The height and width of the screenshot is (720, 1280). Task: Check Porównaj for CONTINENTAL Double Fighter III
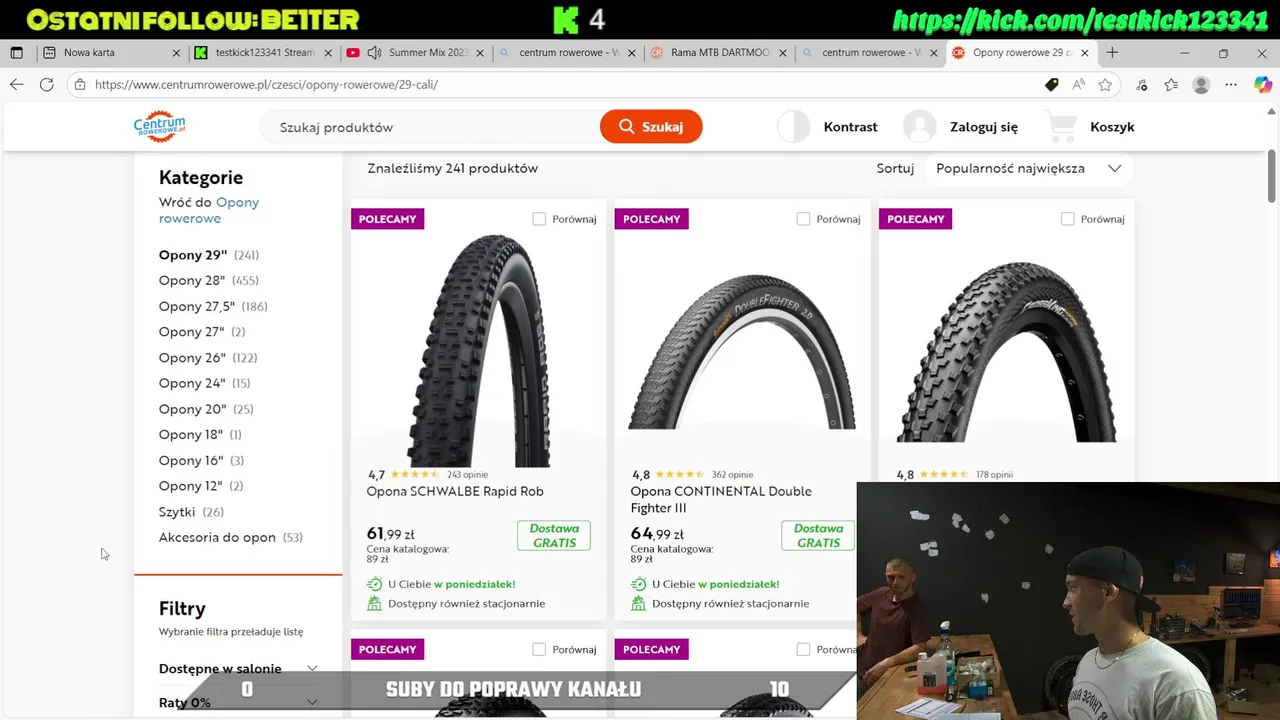tap(803, 219)
